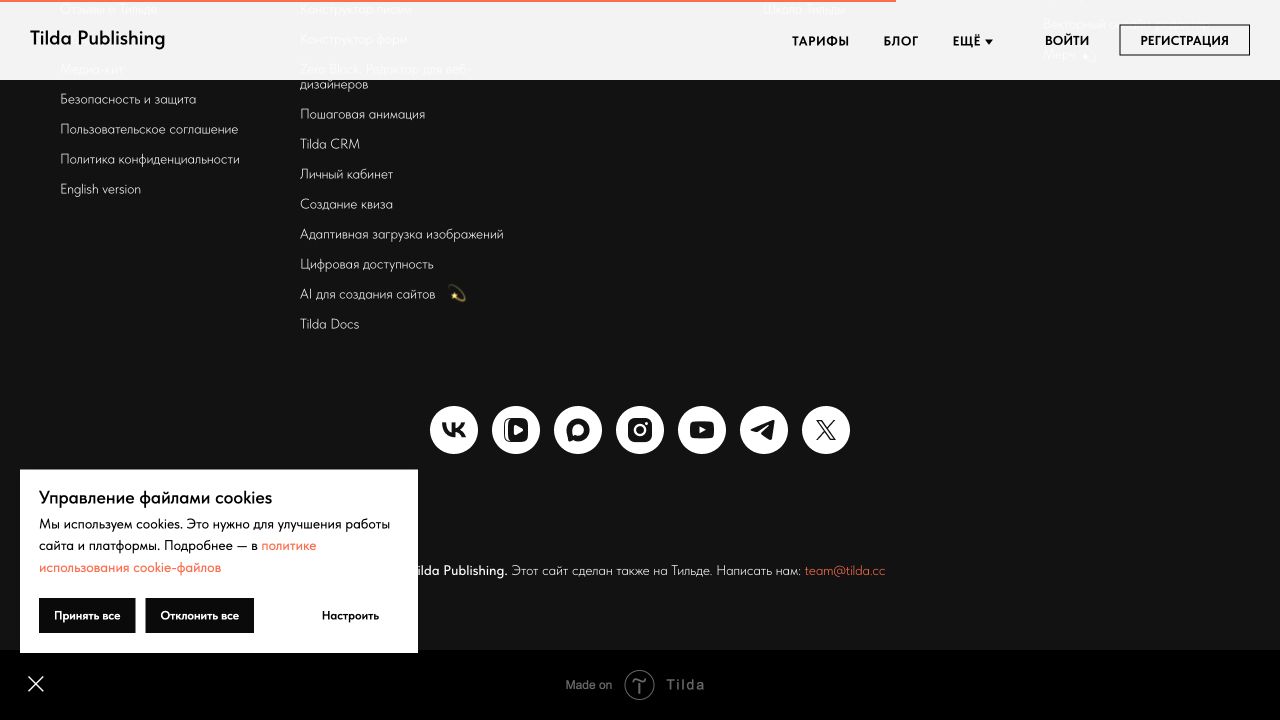The image size is (1280, 720).
Task: Open the ТАРИФЫ menu item
Action: [820, 41]
